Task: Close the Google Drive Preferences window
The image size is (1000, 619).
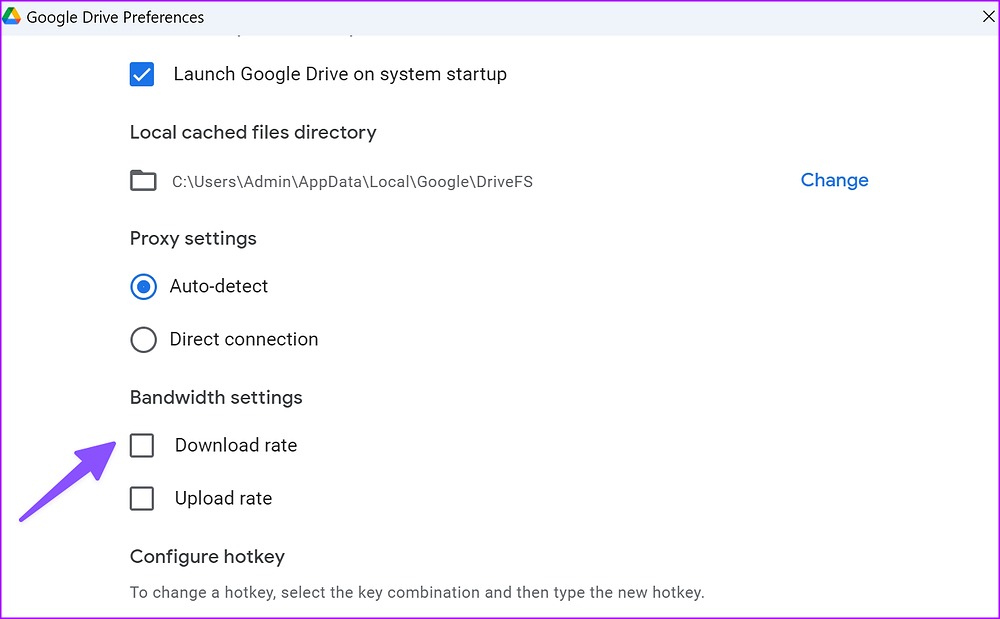Action: click(988, 16)
